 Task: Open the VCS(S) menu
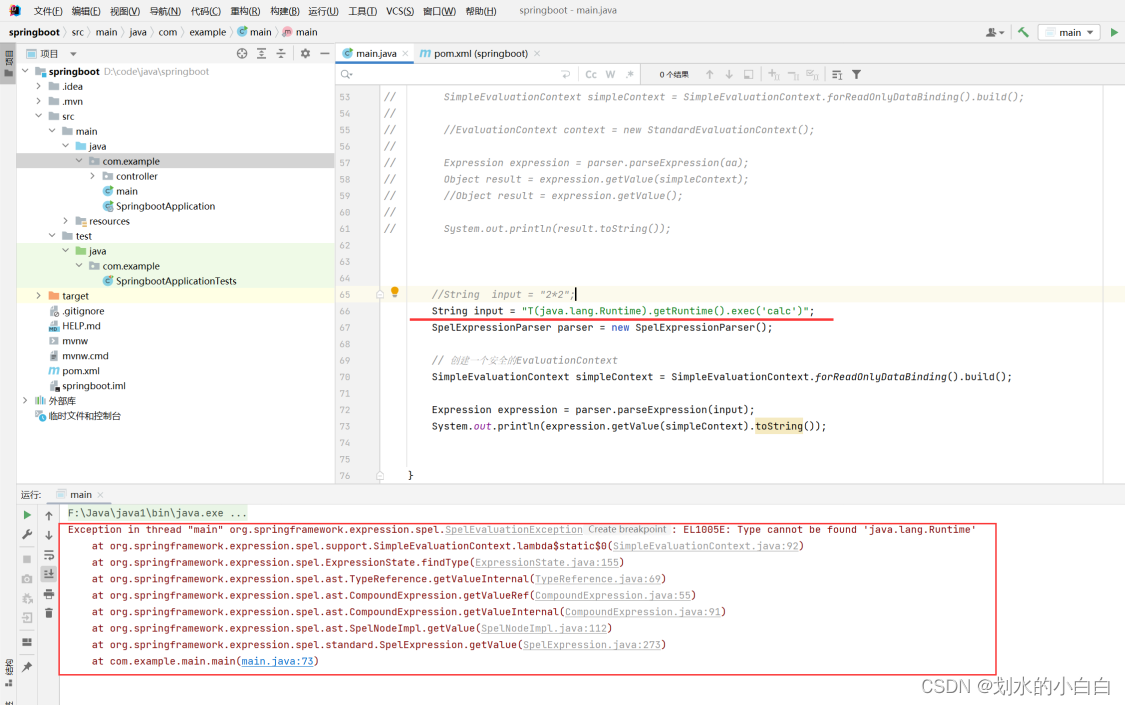400,11
